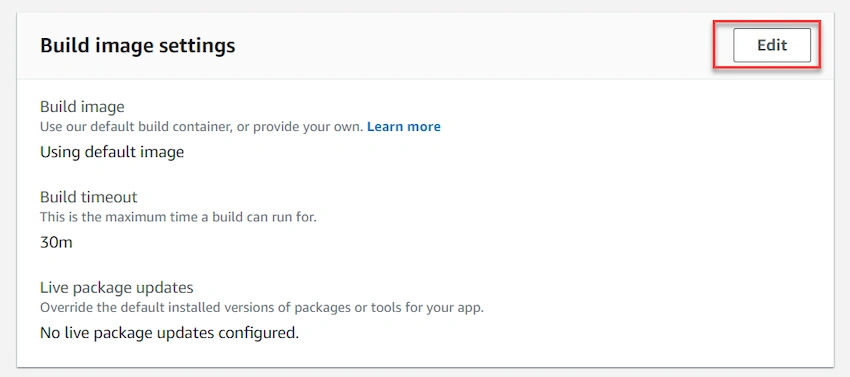Open the Learn more link
850x377 pixels.
[404, 127]
